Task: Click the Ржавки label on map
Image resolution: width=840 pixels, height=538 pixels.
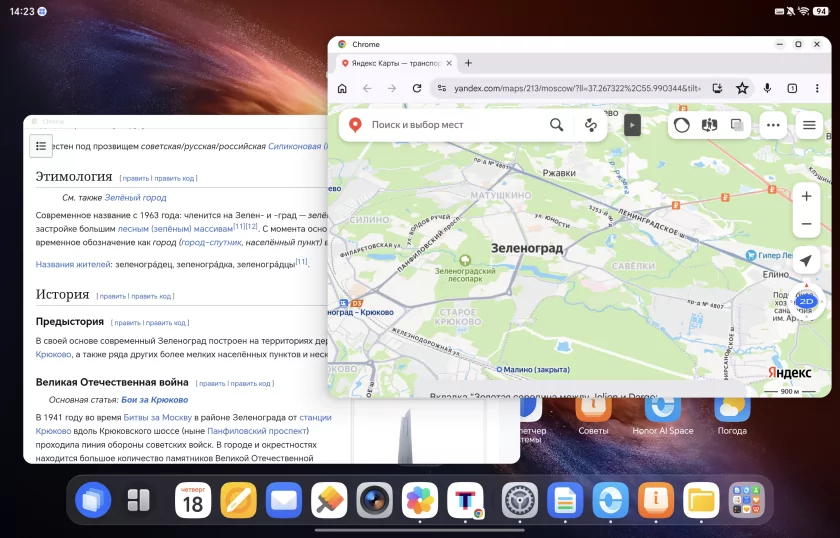Action: [x=559, y=173]
